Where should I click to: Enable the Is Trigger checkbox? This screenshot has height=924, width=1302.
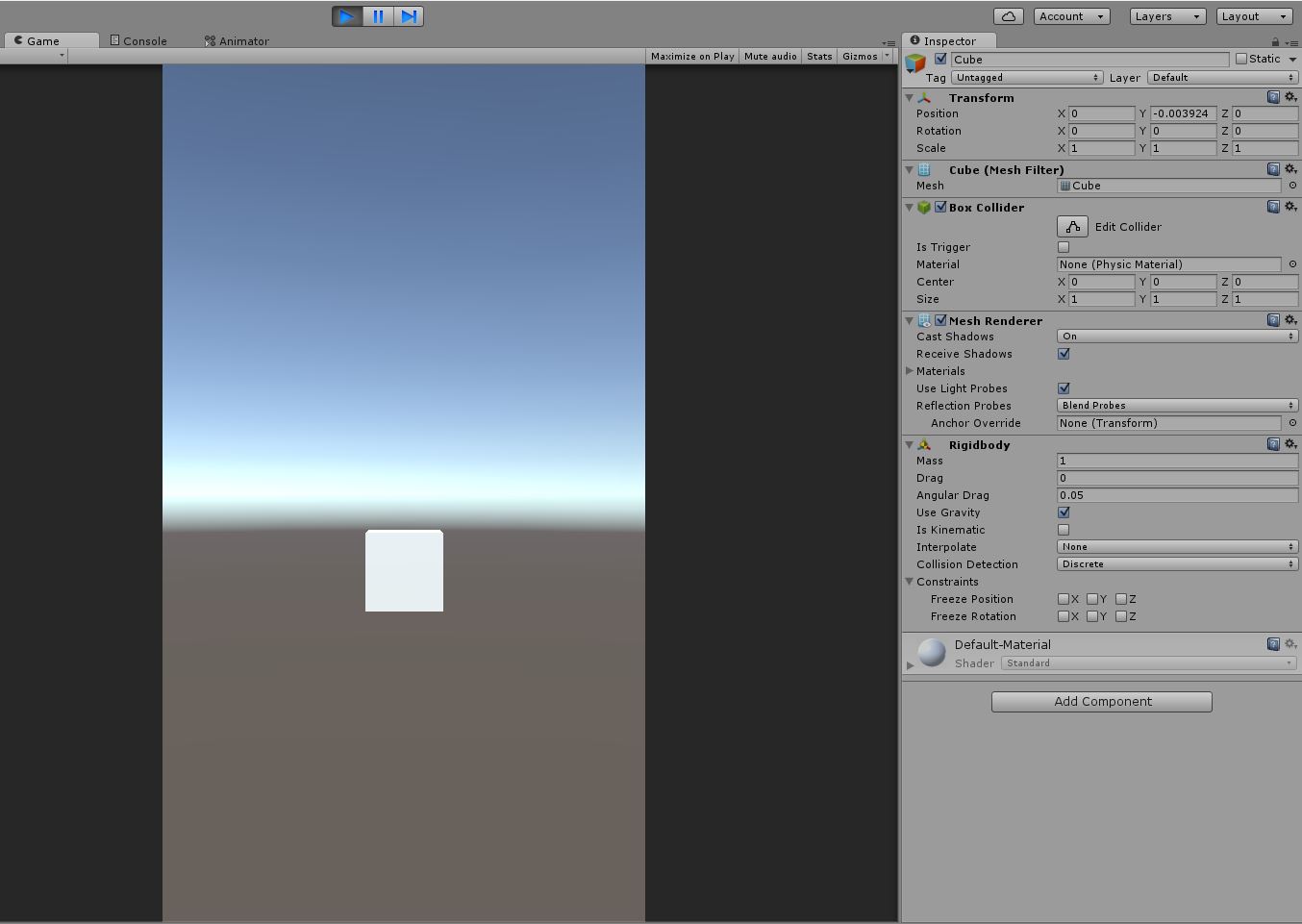[1064, 247]
